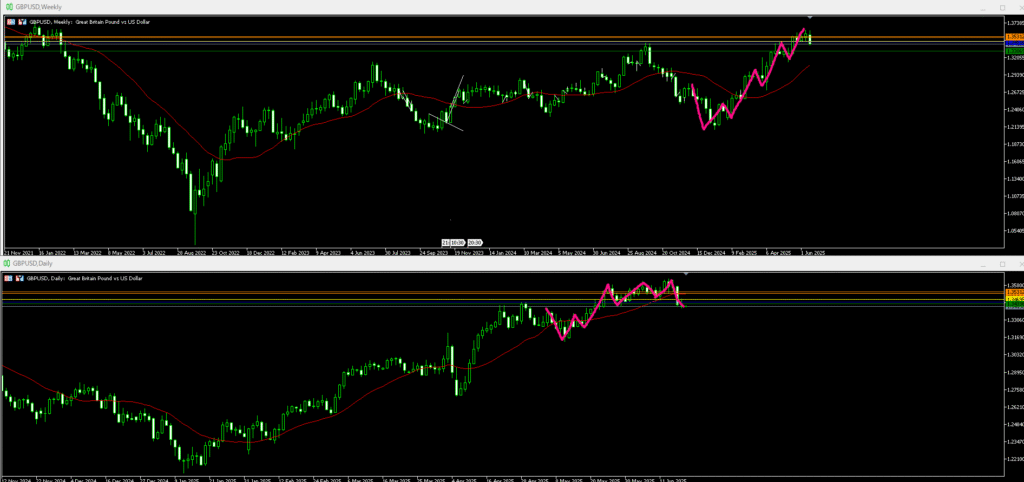Open the one-click trading icon in Weekly chart

(x=11, y=22)
